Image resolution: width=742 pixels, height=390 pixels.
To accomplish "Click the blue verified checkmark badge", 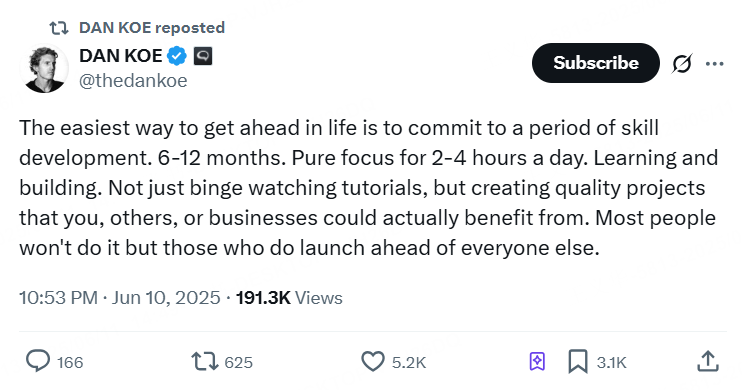I will click(177, 56).
